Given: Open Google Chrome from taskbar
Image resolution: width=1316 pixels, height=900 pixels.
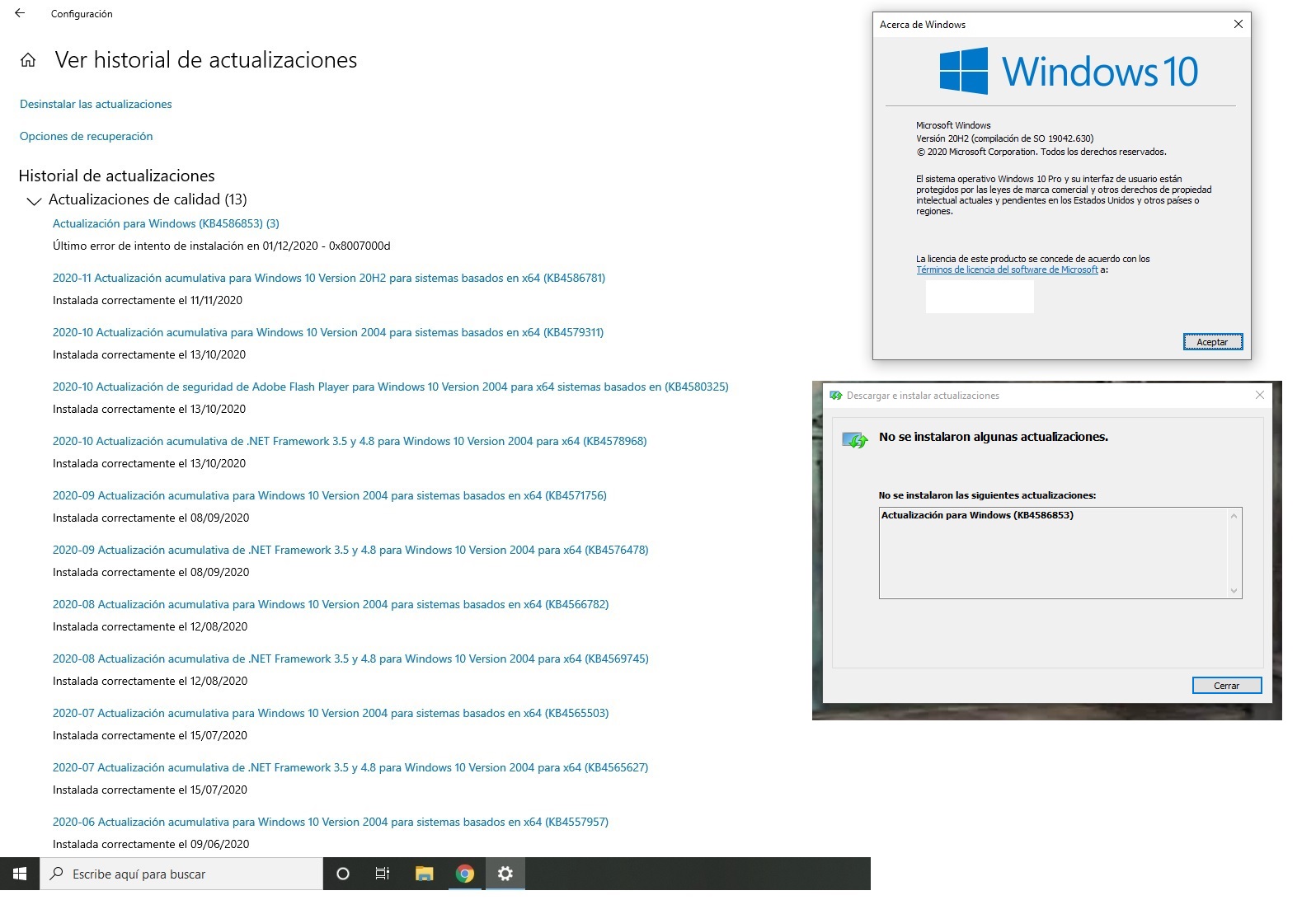Looking at the screenshot, I should point(465,874).
